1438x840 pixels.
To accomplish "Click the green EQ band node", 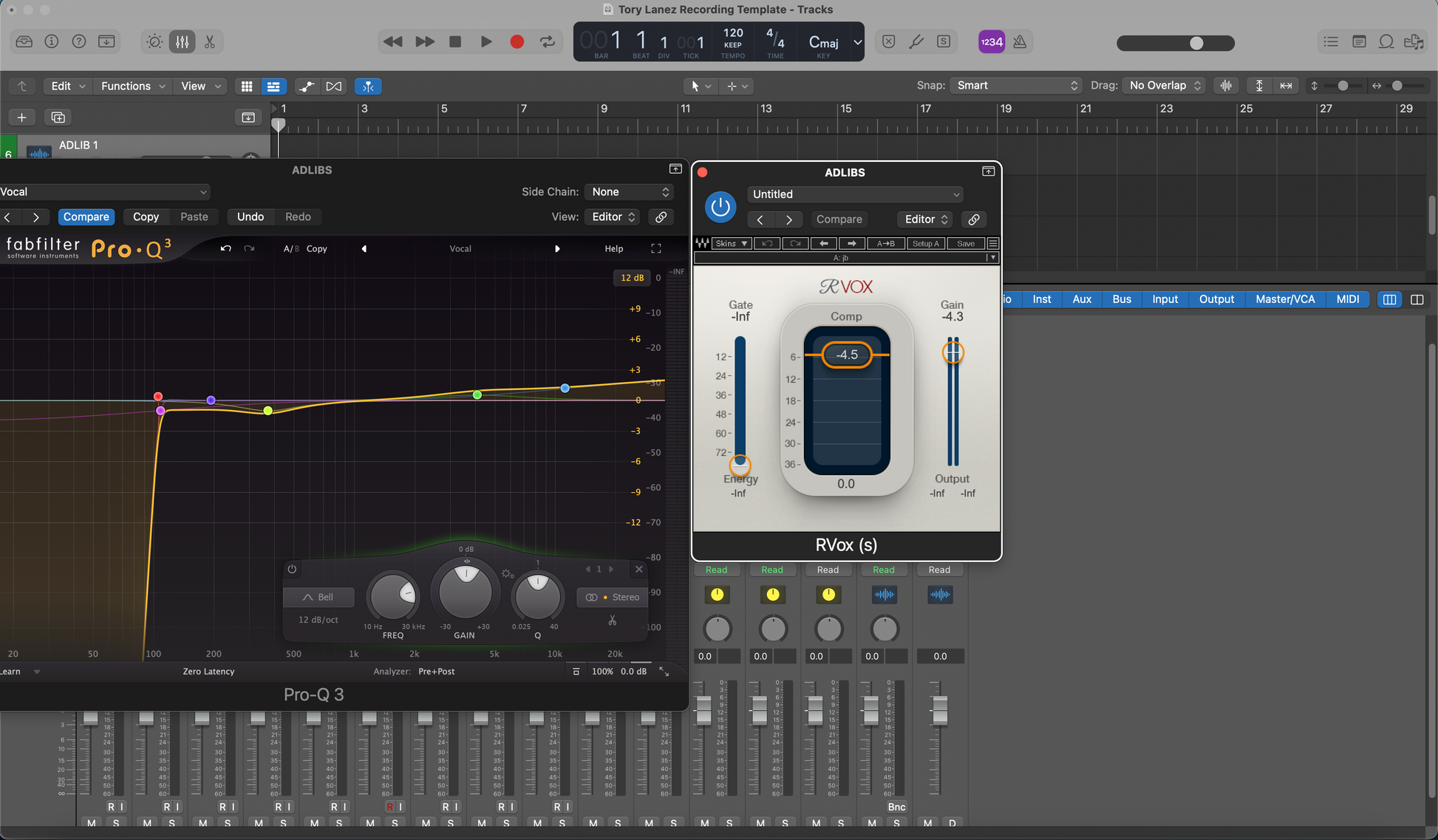I will click(x=477, y=395).
